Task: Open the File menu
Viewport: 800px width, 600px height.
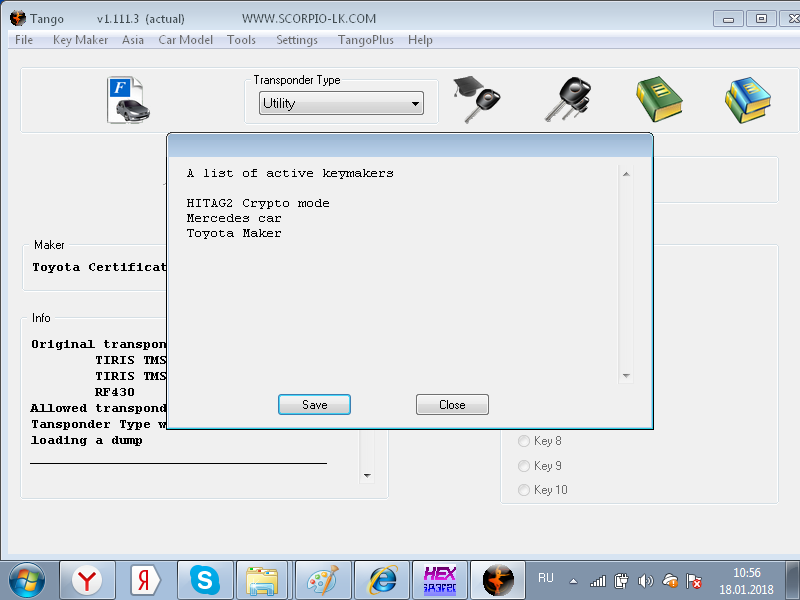Action: (x=24, y=40)
